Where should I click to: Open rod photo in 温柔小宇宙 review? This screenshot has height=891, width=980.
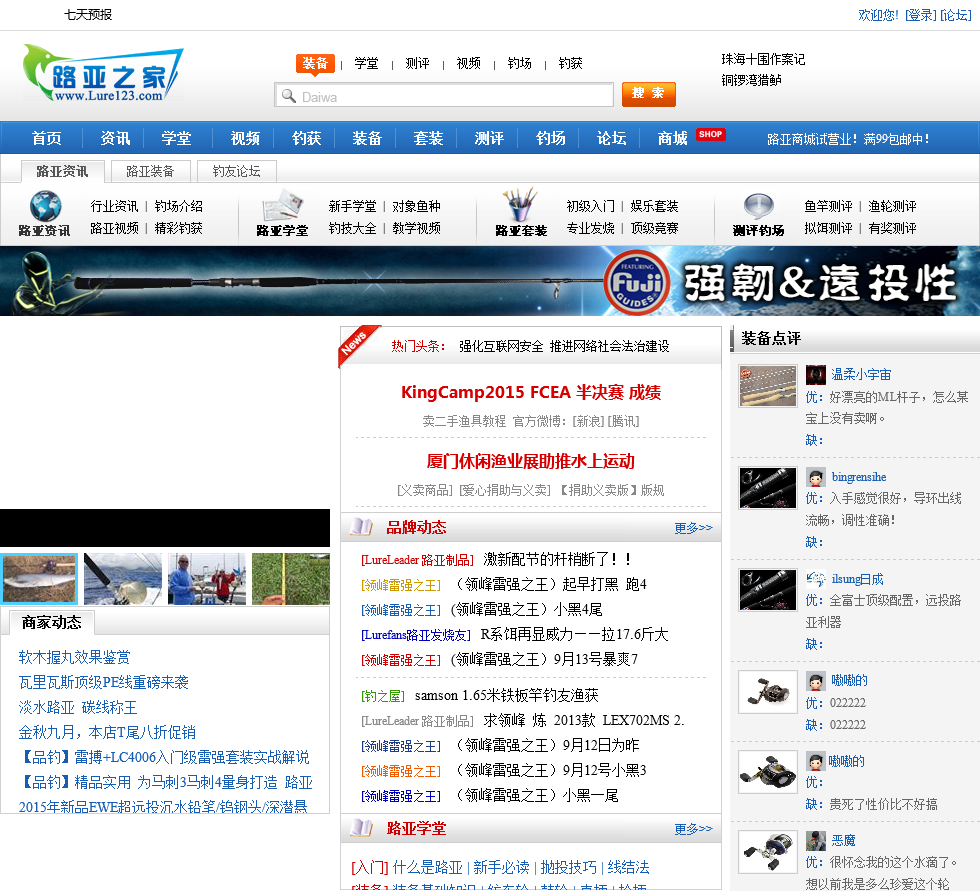pyautogui.click(x=768, y=386)
